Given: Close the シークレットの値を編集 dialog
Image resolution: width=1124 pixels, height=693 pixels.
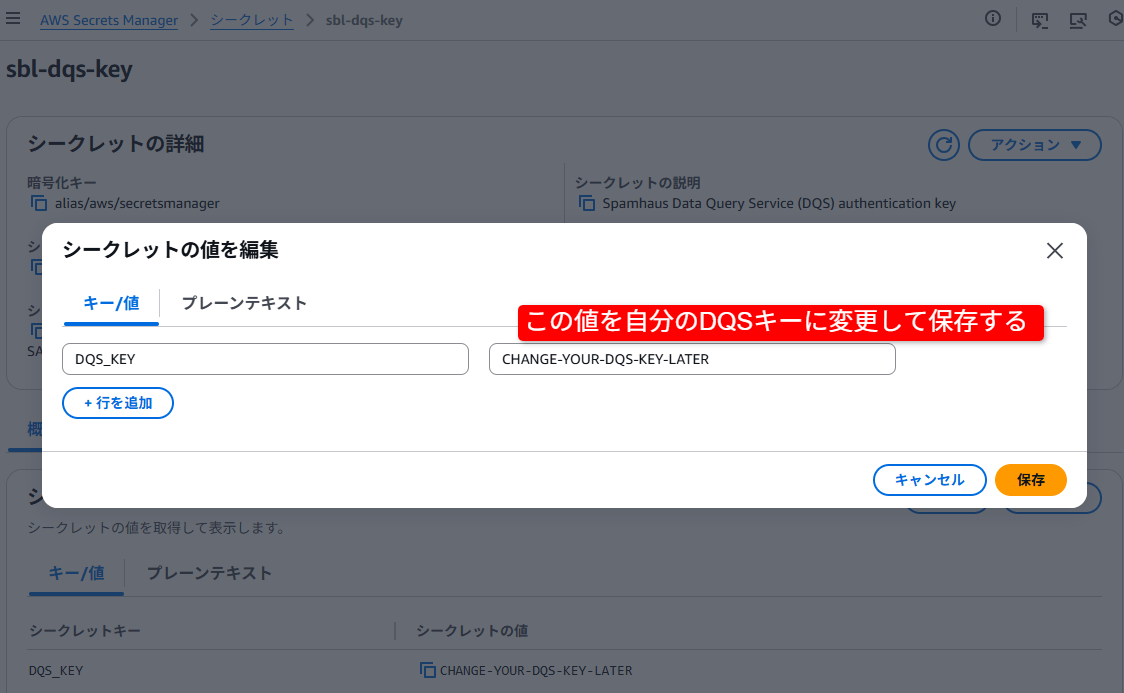Looking at the screenshot, I should click(x=1054, y=251).
